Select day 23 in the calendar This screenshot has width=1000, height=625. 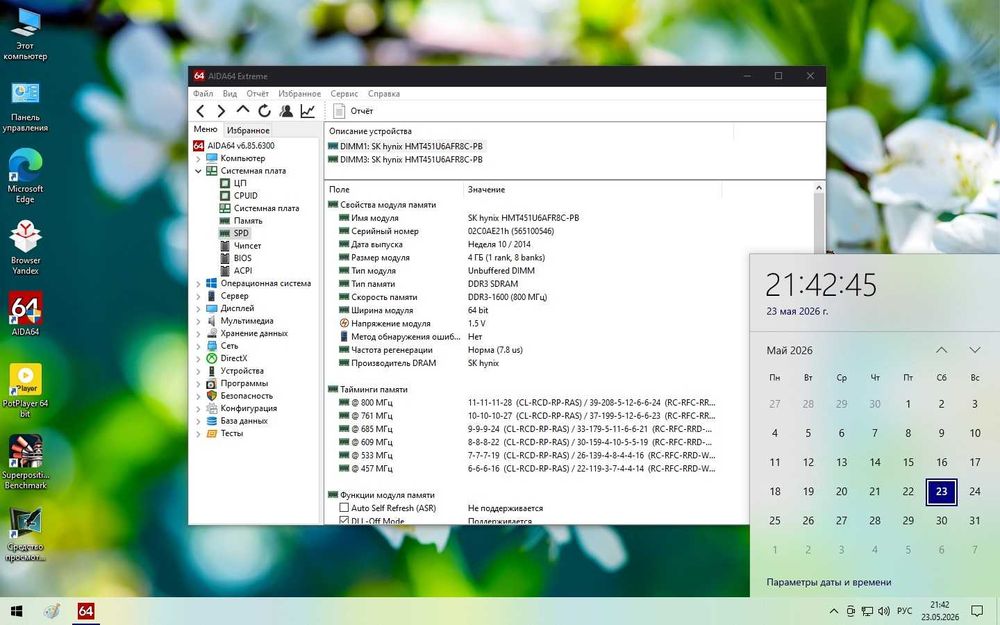(941, 492)
